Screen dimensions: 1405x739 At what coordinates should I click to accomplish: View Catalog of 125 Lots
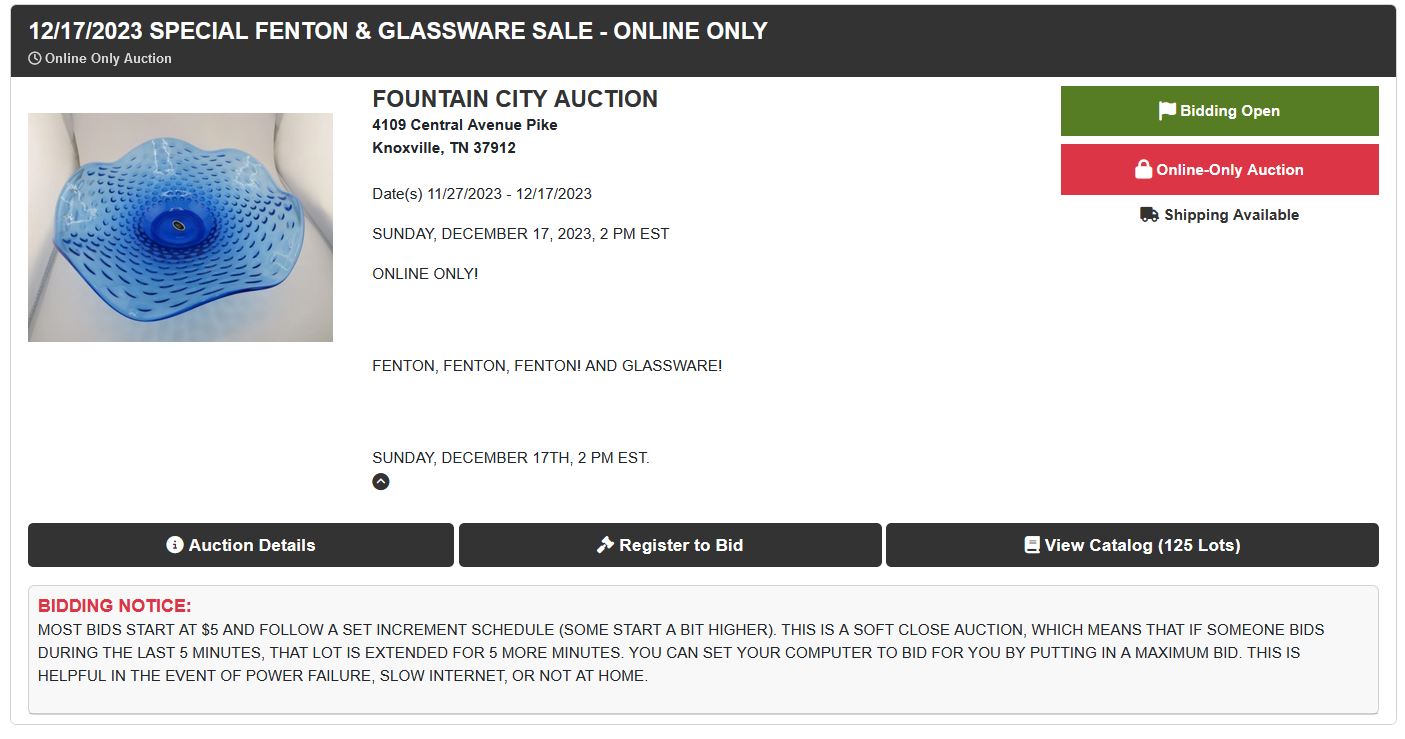pyautogui.click(x=1132, y=545)
